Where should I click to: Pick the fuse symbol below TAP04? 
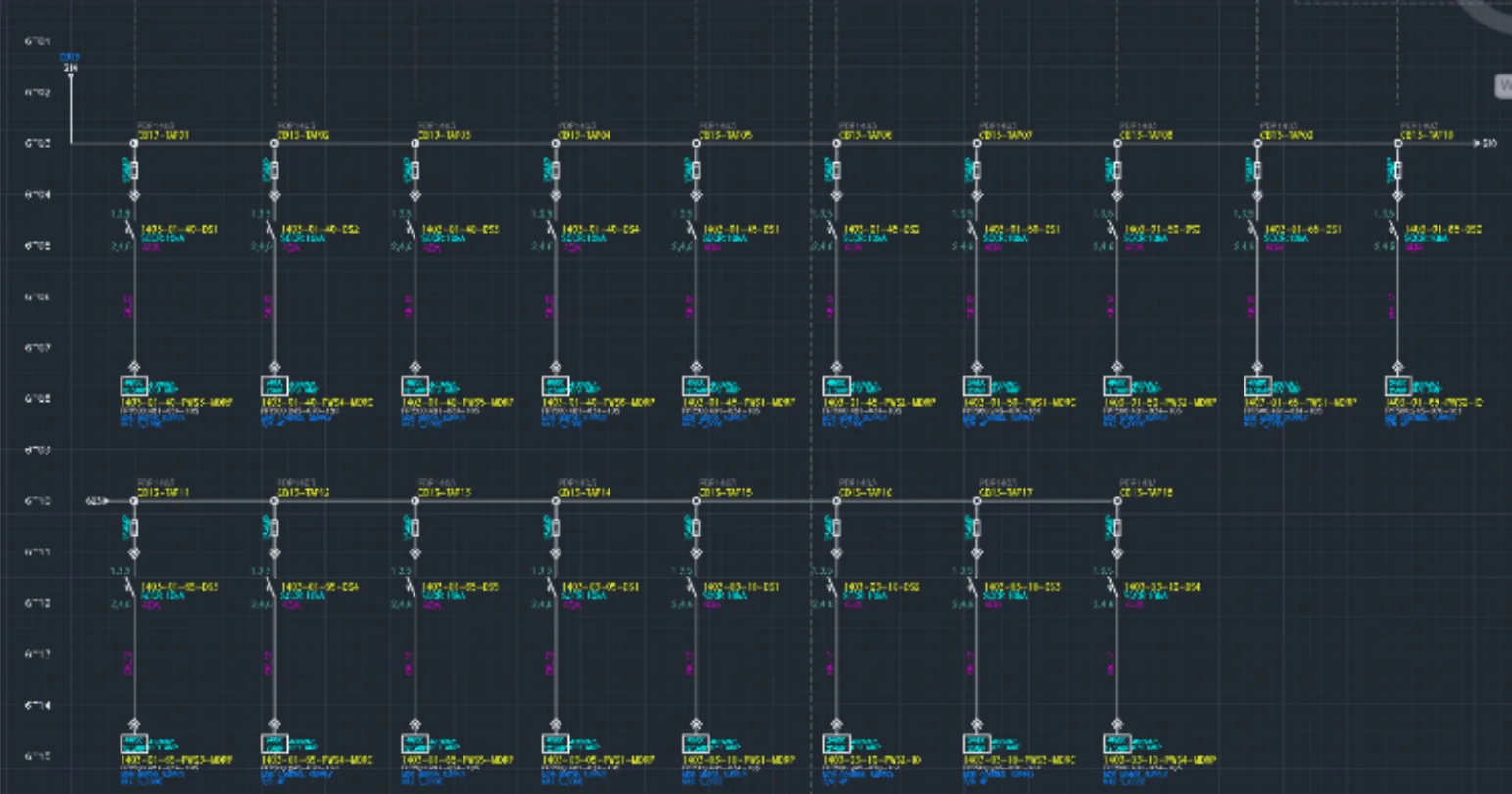556,171
